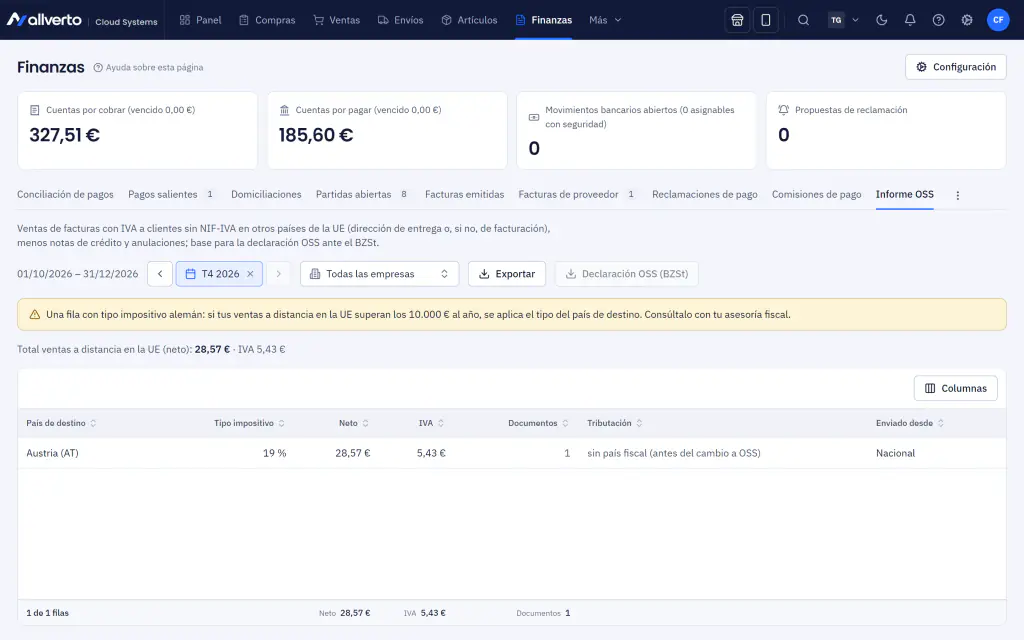Go to next quarter arrow
The image size is (1024, 640).
[278, 274]
